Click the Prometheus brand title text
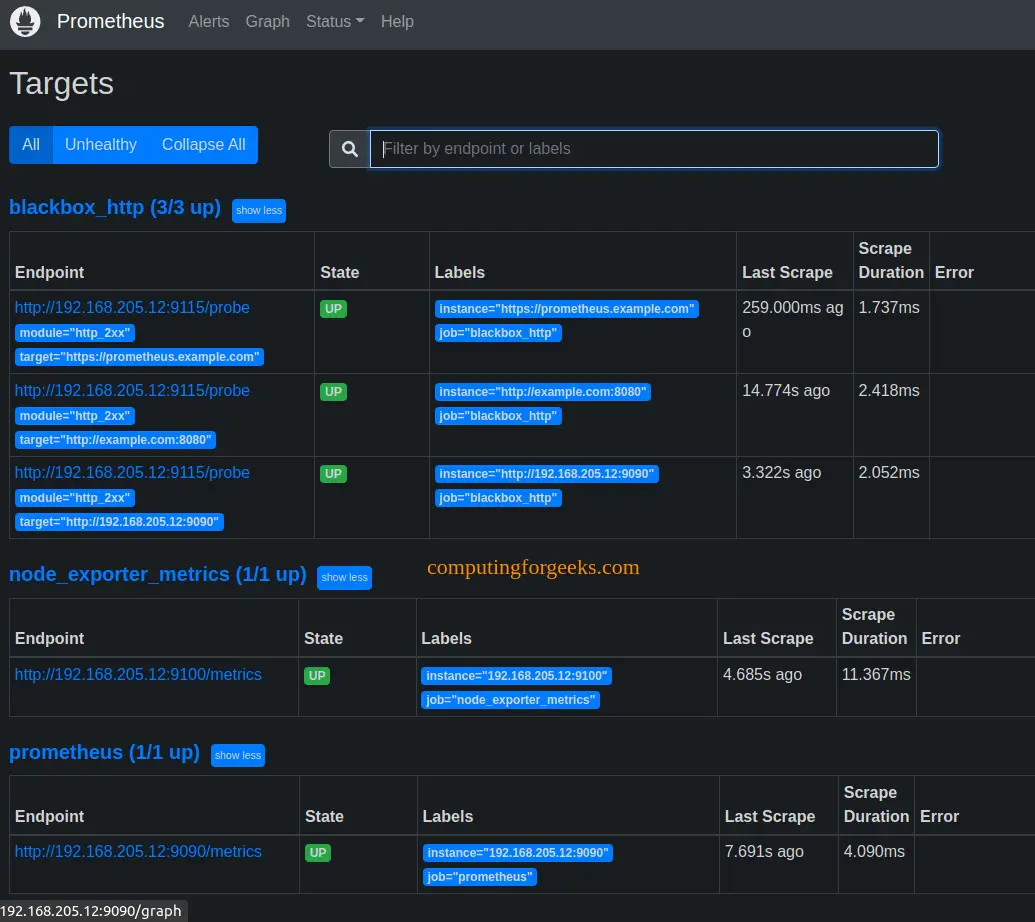The image size is (1035, 922). pyautogui.click(x=110, y=21)
